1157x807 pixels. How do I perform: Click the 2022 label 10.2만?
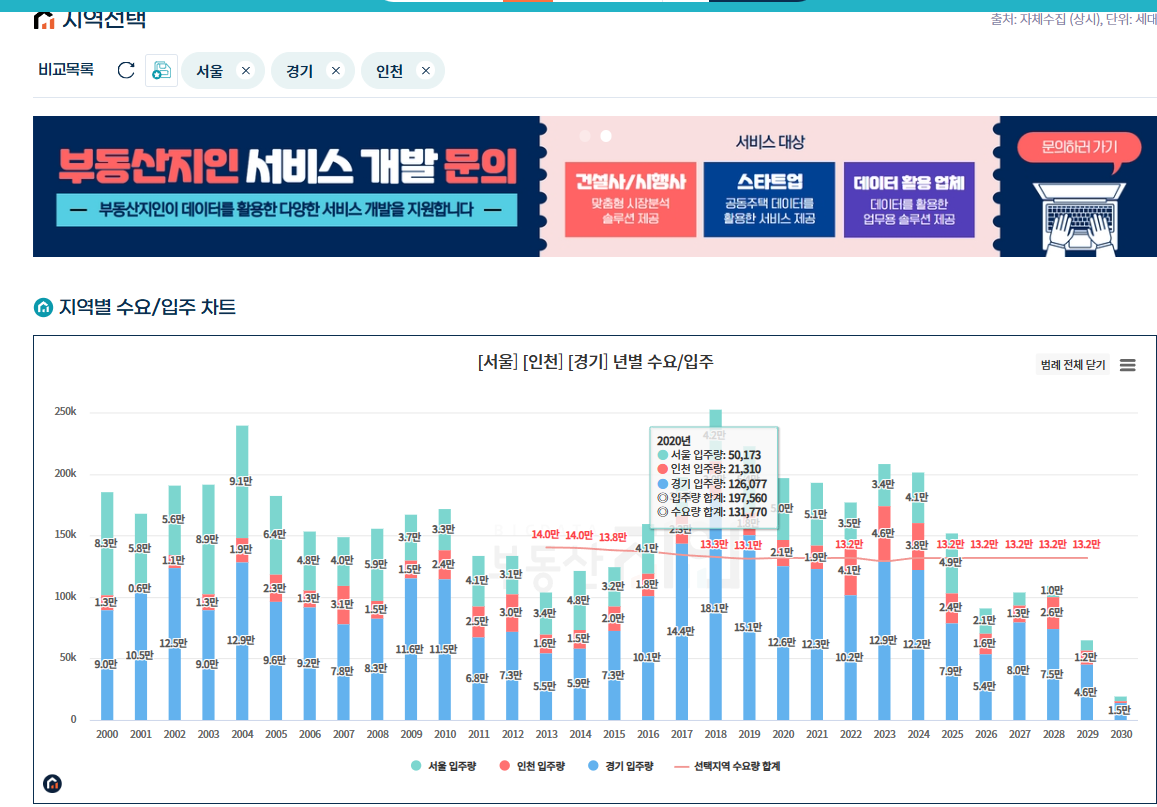[x=850, y=657]
